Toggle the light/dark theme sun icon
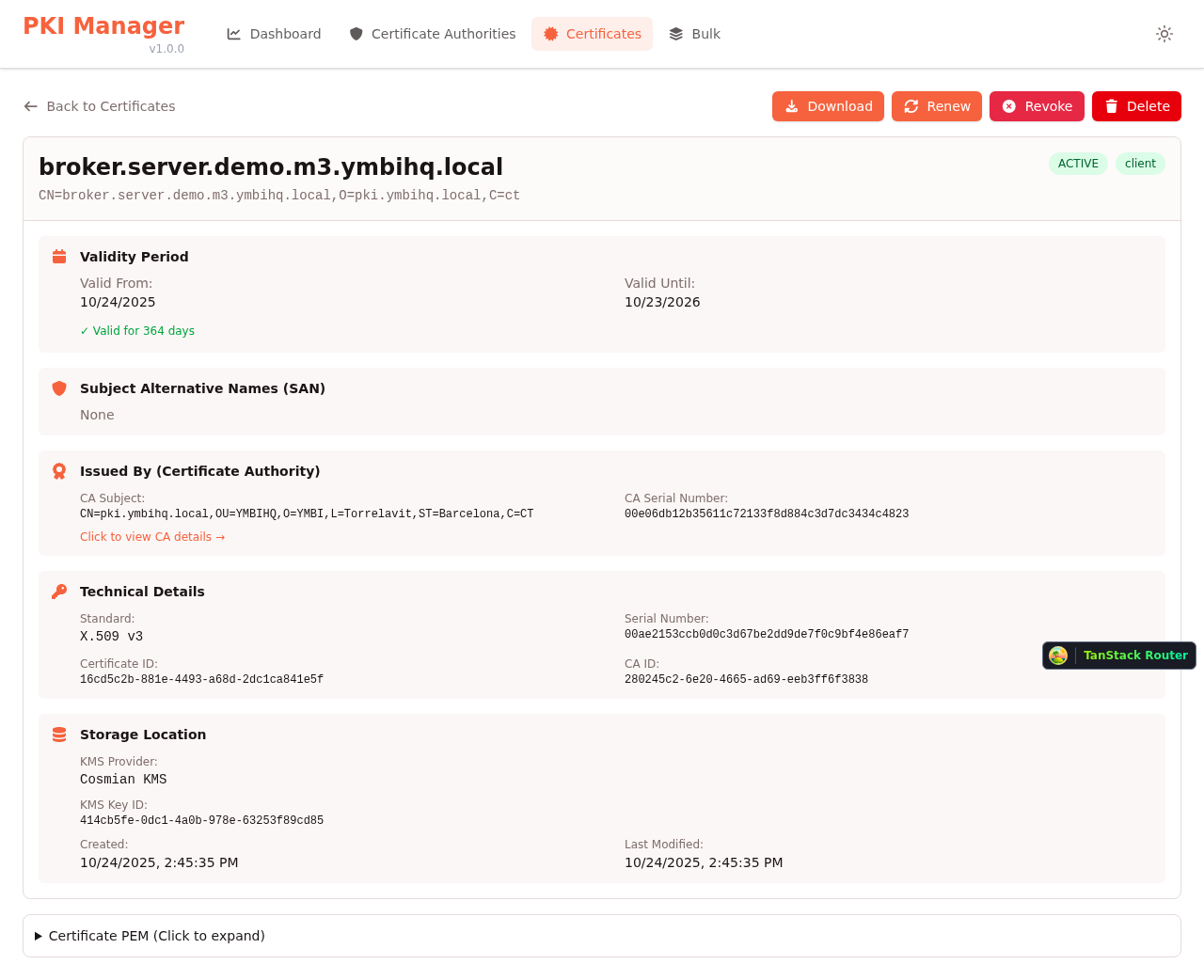Image resolution: width=1204 pixels, height=980 pixels. point(1164,34)
